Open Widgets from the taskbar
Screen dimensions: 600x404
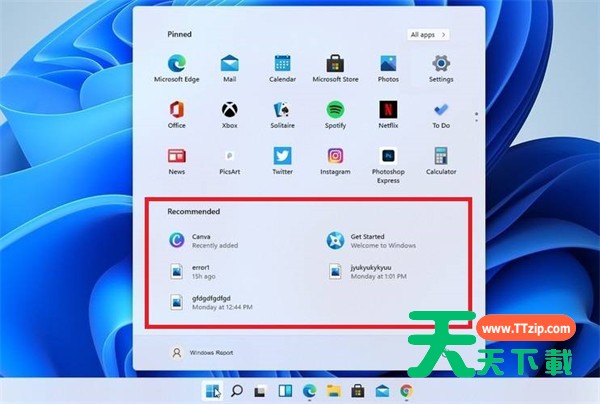(x=285, y=391)
